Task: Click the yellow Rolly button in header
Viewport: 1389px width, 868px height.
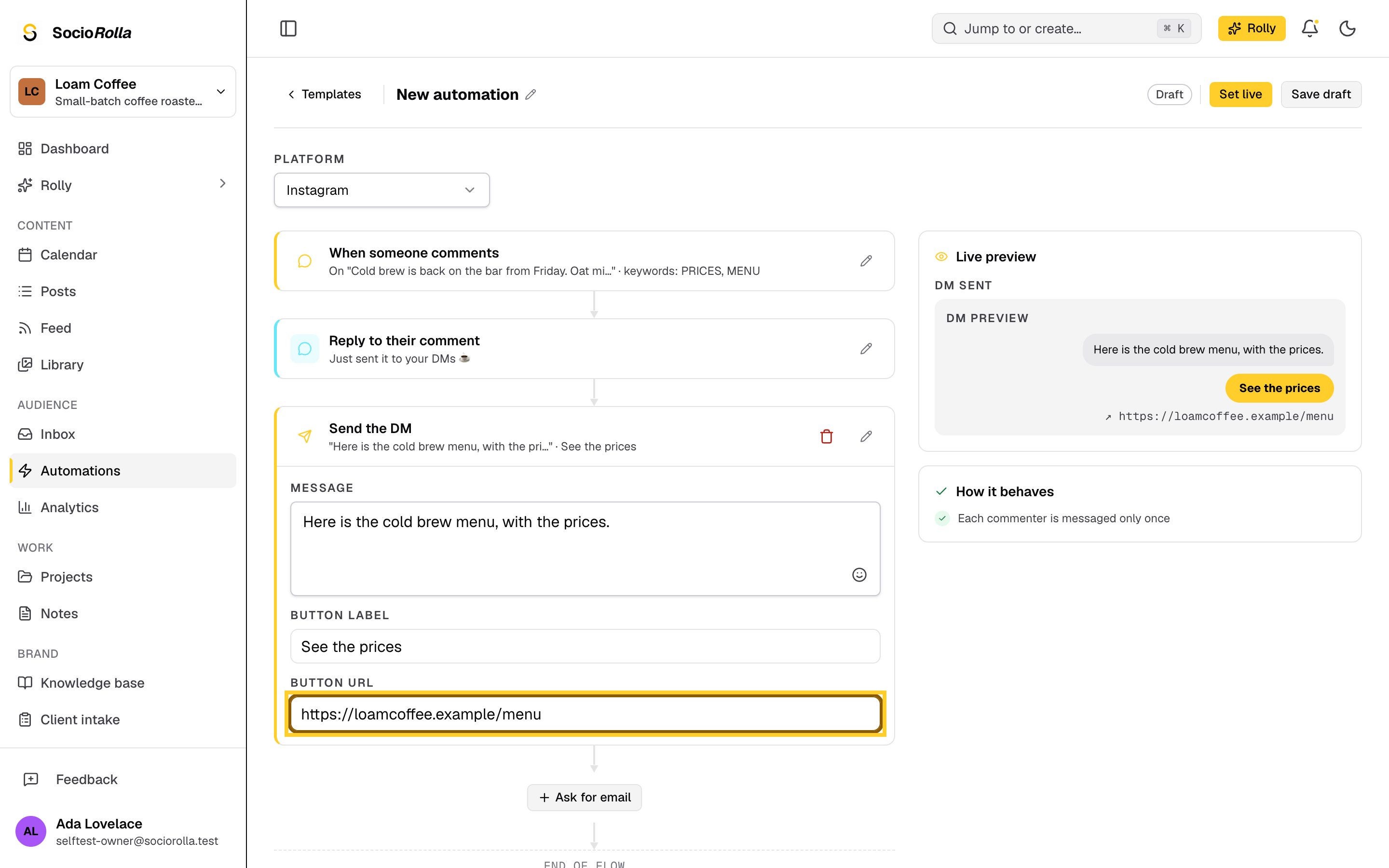Action: [x=1251, y=28]
